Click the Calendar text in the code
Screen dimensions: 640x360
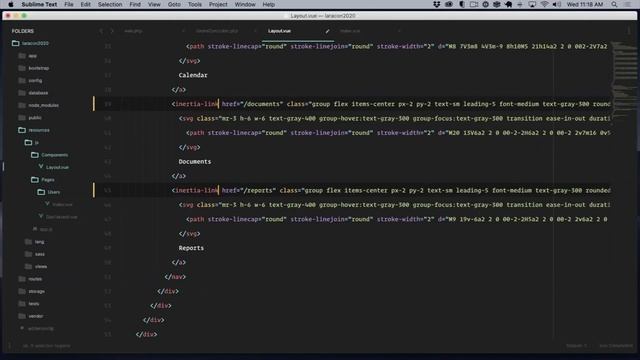[193, 75]
